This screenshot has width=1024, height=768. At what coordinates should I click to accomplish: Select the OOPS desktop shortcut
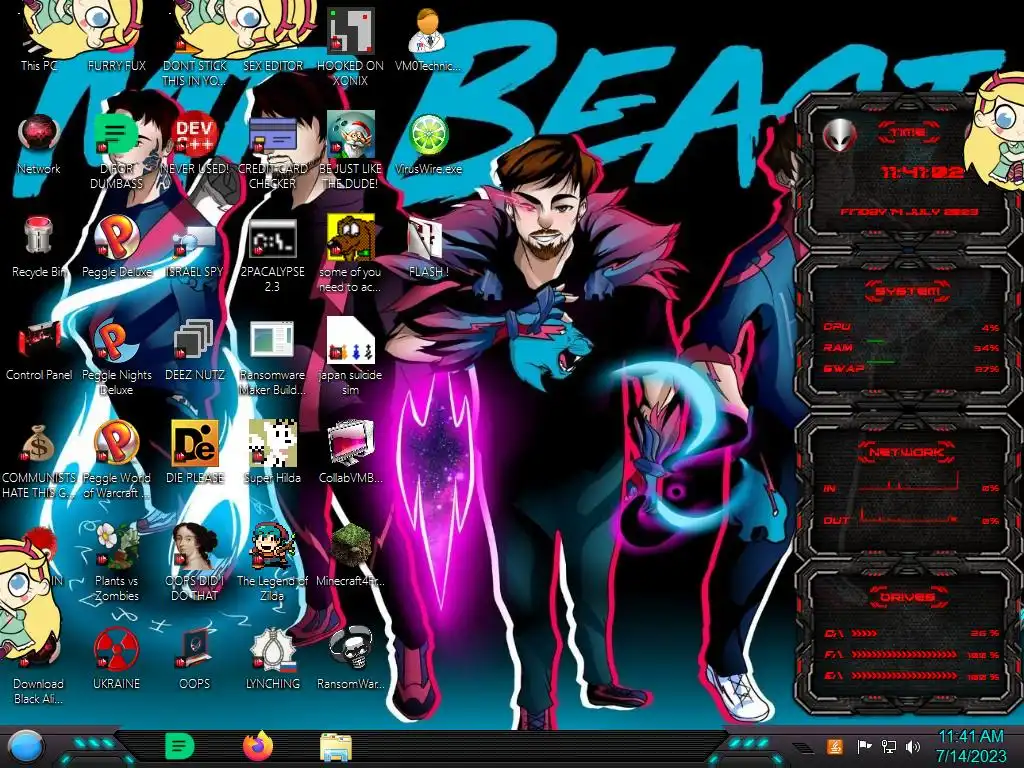click(195, 658)
